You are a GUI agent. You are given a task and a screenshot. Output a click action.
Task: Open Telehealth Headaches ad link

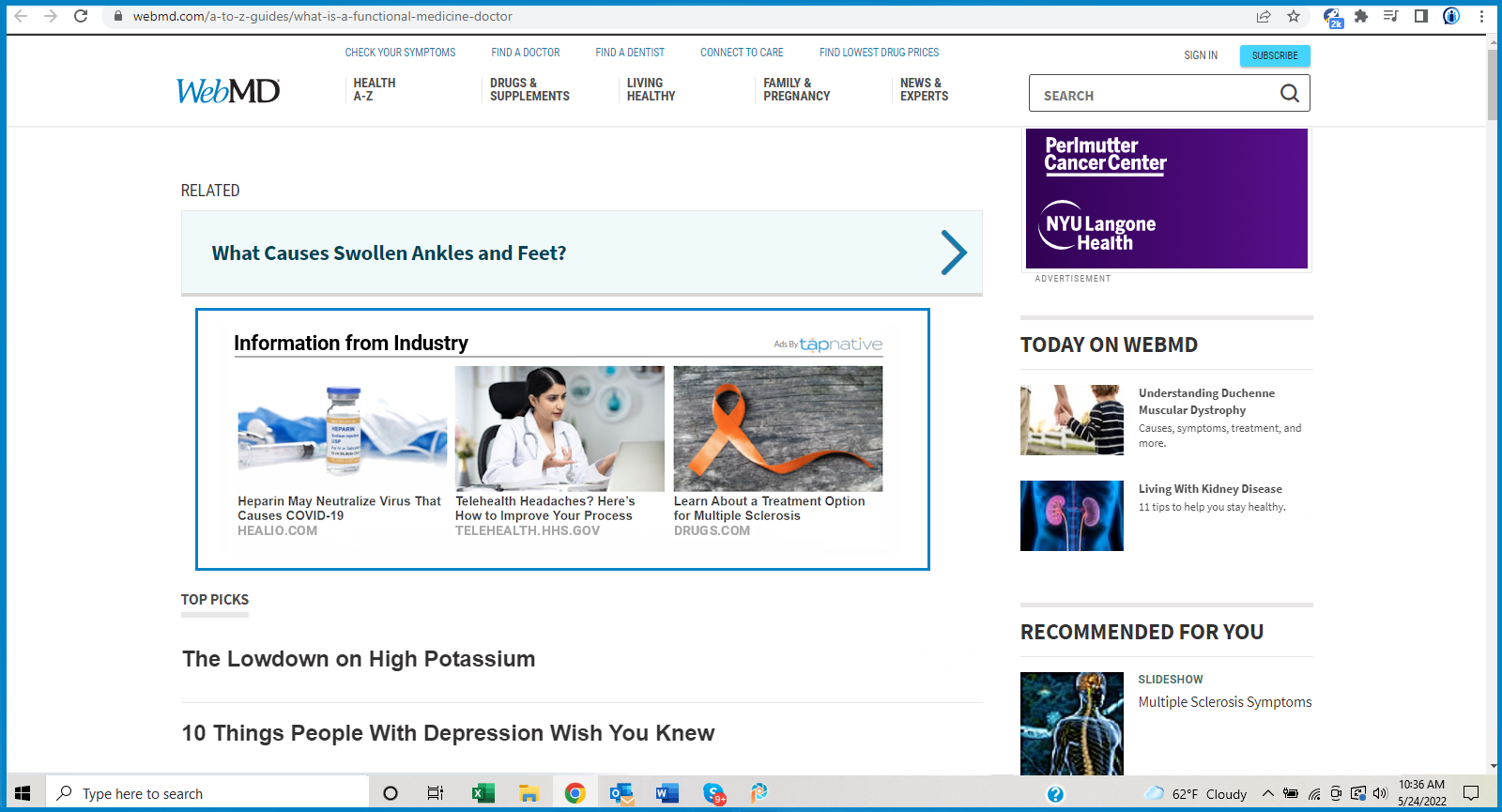point(545,508)
